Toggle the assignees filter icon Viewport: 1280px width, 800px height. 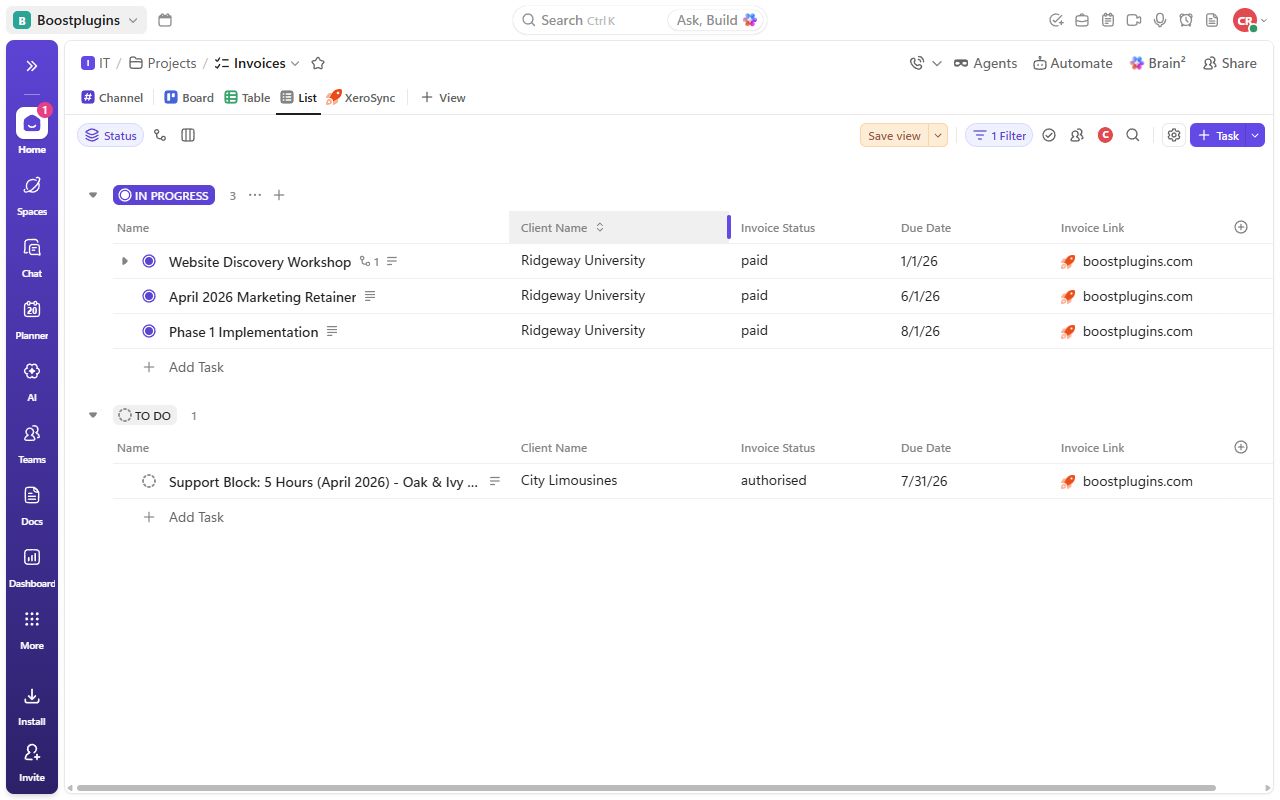(1077, 135)
